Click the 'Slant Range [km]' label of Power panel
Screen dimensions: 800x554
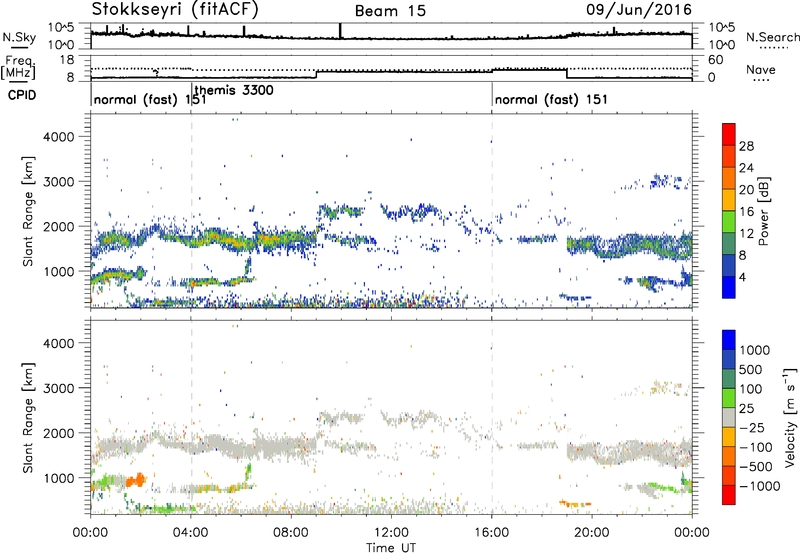click(28, 211)
